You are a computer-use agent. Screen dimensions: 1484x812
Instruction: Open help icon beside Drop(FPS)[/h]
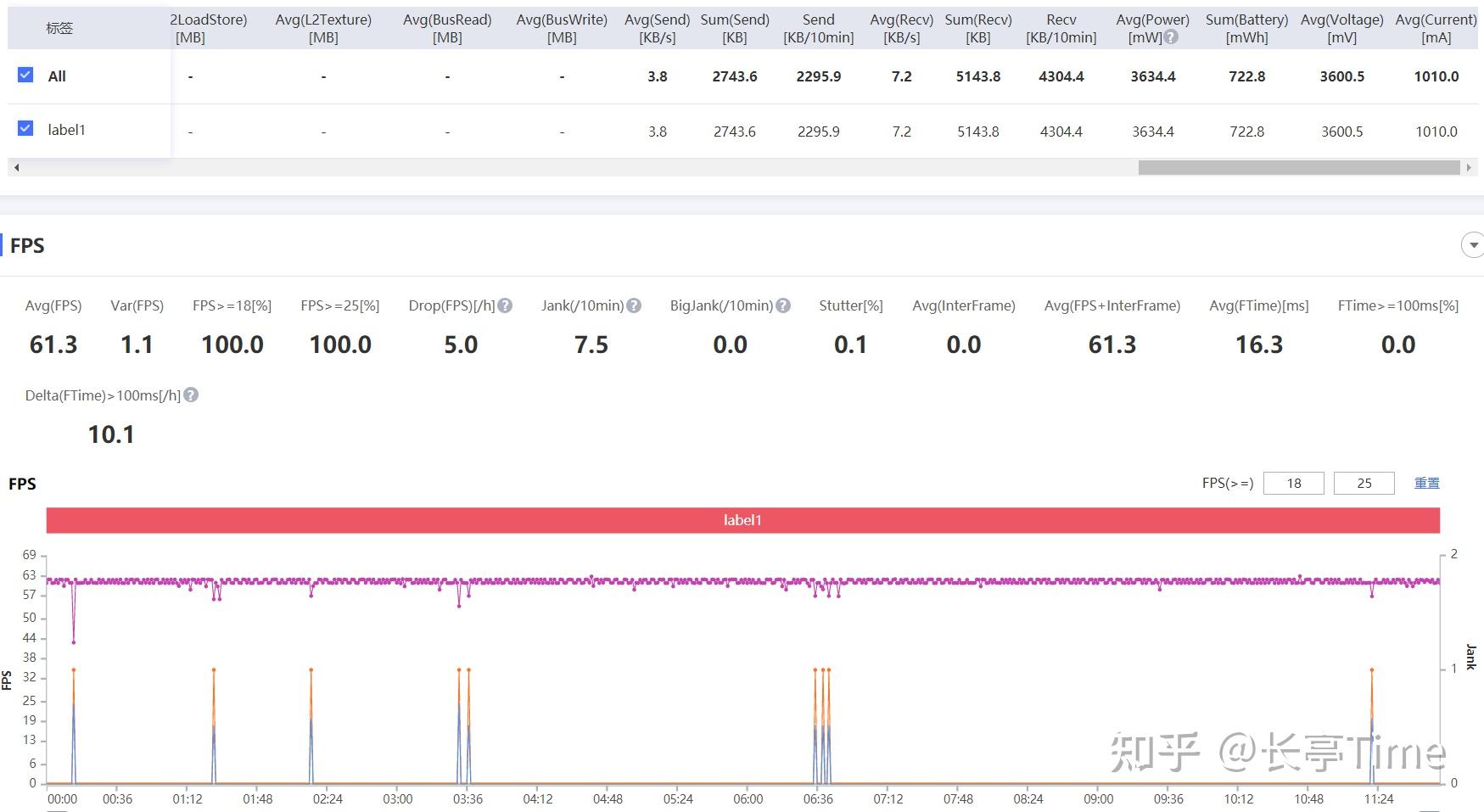click(505, 305)
